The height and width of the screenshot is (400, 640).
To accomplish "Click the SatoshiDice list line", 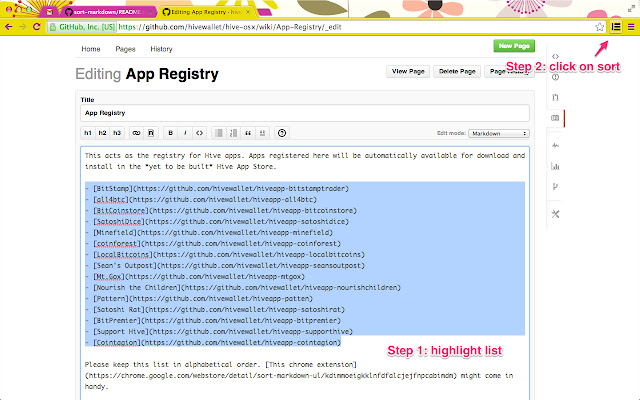I will click(x=217, y=222).
